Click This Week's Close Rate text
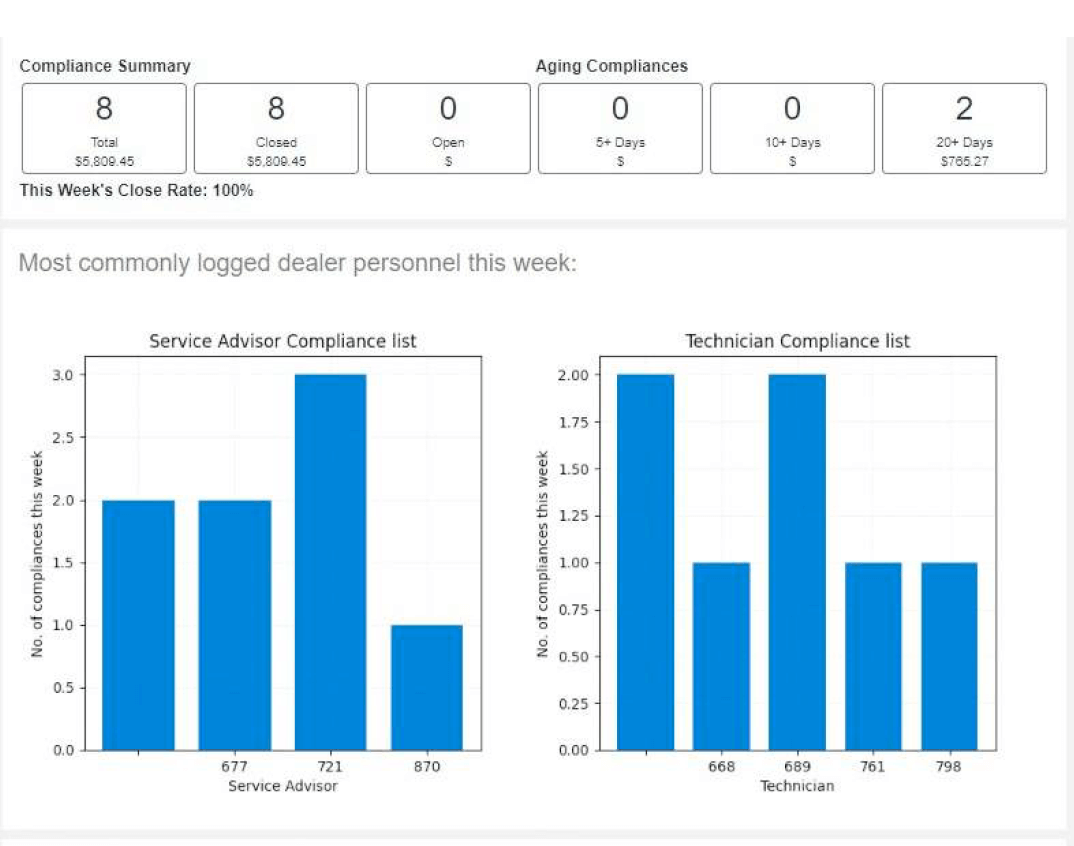The width and height of the screenshot is (1074, 846). coord(137,190)
